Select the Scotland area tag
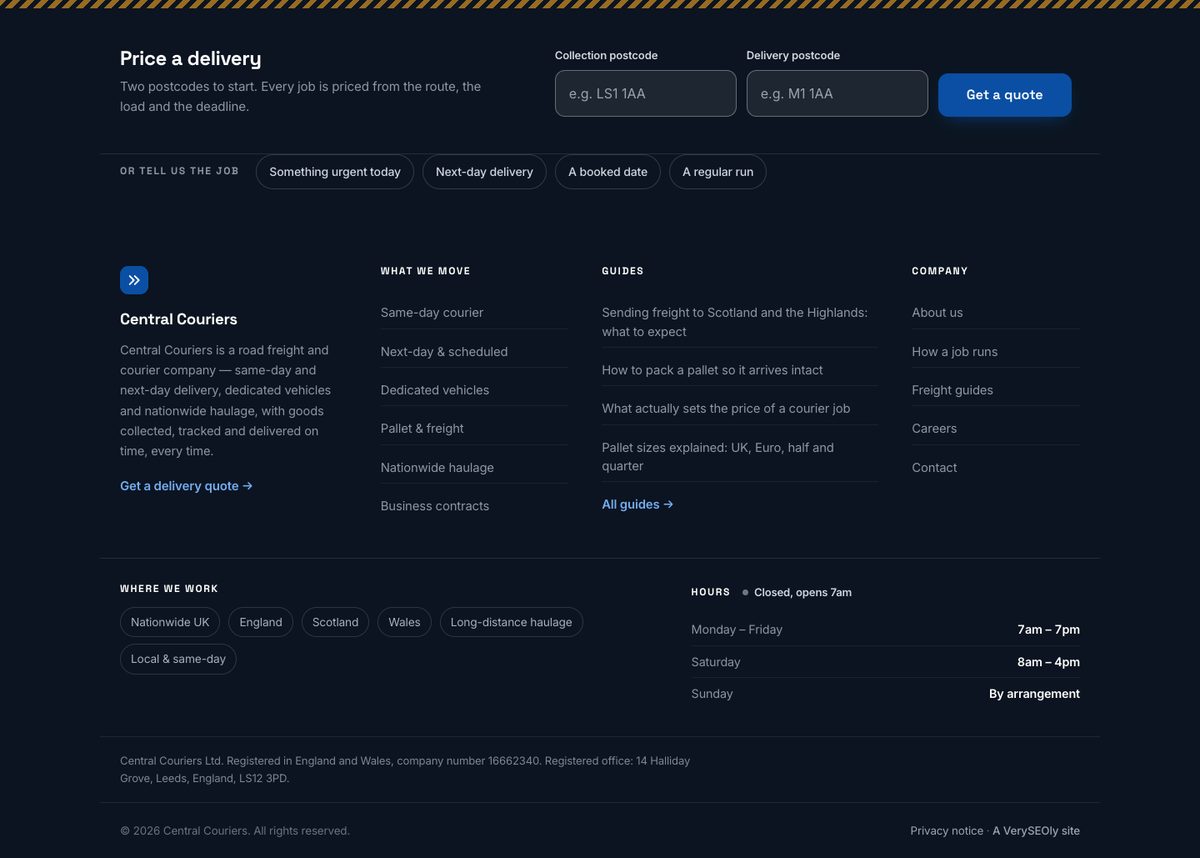This screenshot has width=1200, height=858. coord(335,622)
